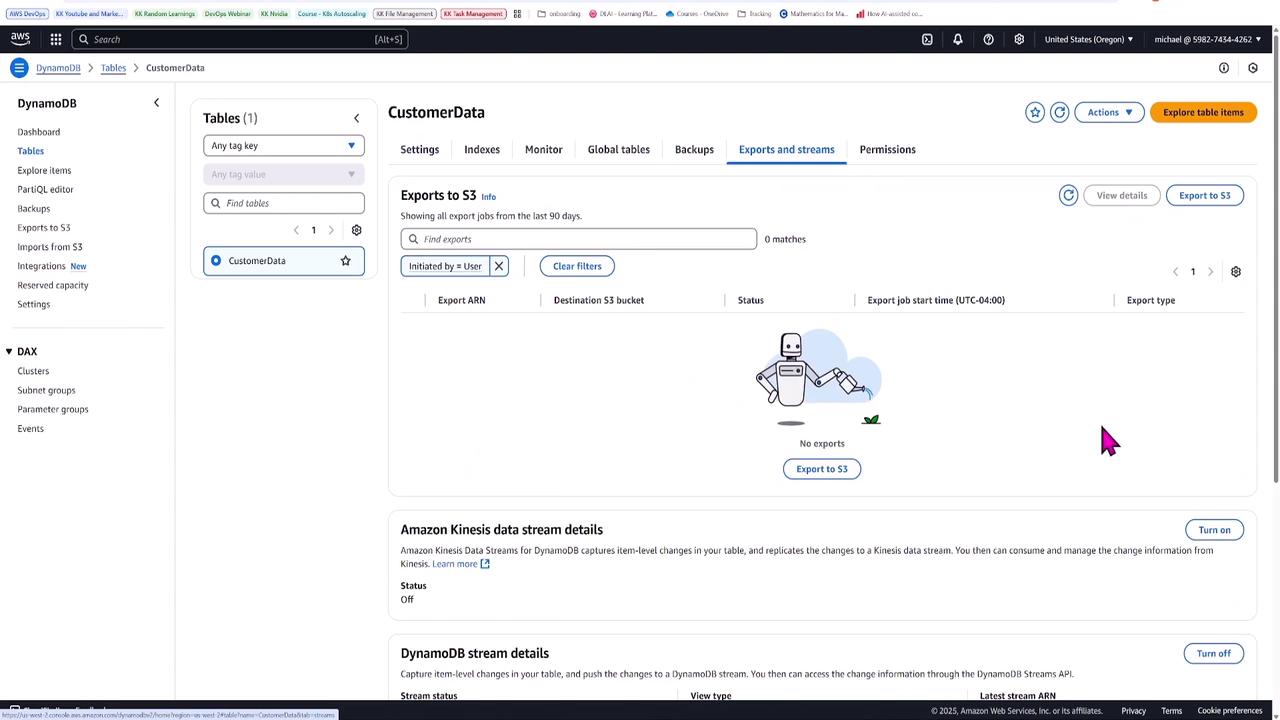Open the 'KK Nvidia' browser bookmark
The height and width of the screenshot is (720, 1280).
point(274,14)
